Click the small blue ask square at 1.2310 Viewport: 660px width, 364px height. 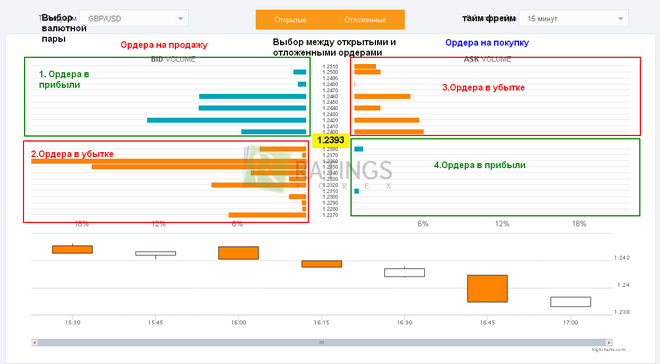coord(357,191)
